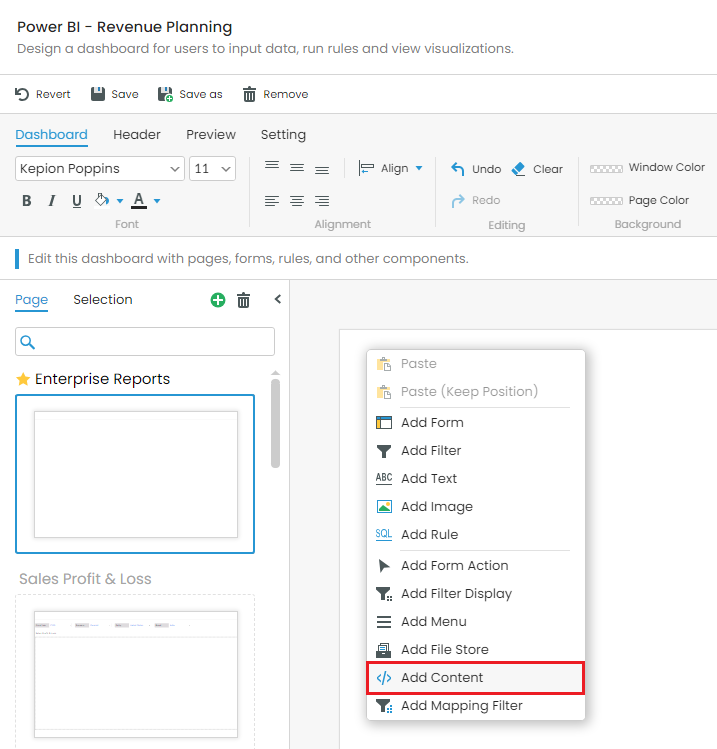Screen dimensions: 717x749
Task: Click the Remove dashboard icon
Action: point(249,94)
